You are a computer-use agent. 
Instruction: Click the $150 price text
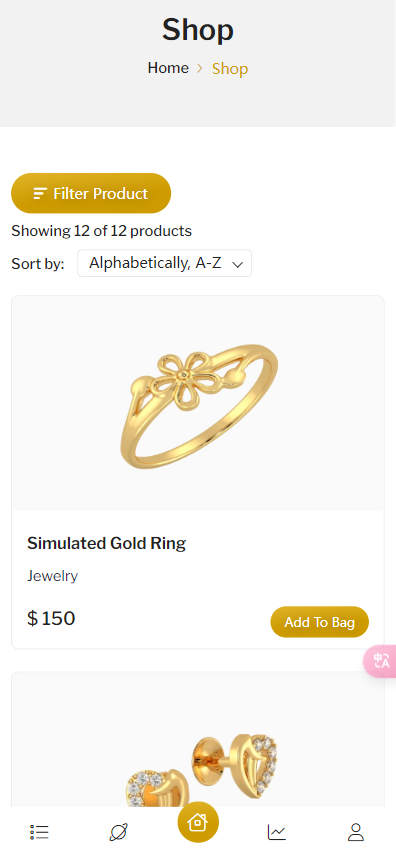pyautogui.click(x=51, y=619)
